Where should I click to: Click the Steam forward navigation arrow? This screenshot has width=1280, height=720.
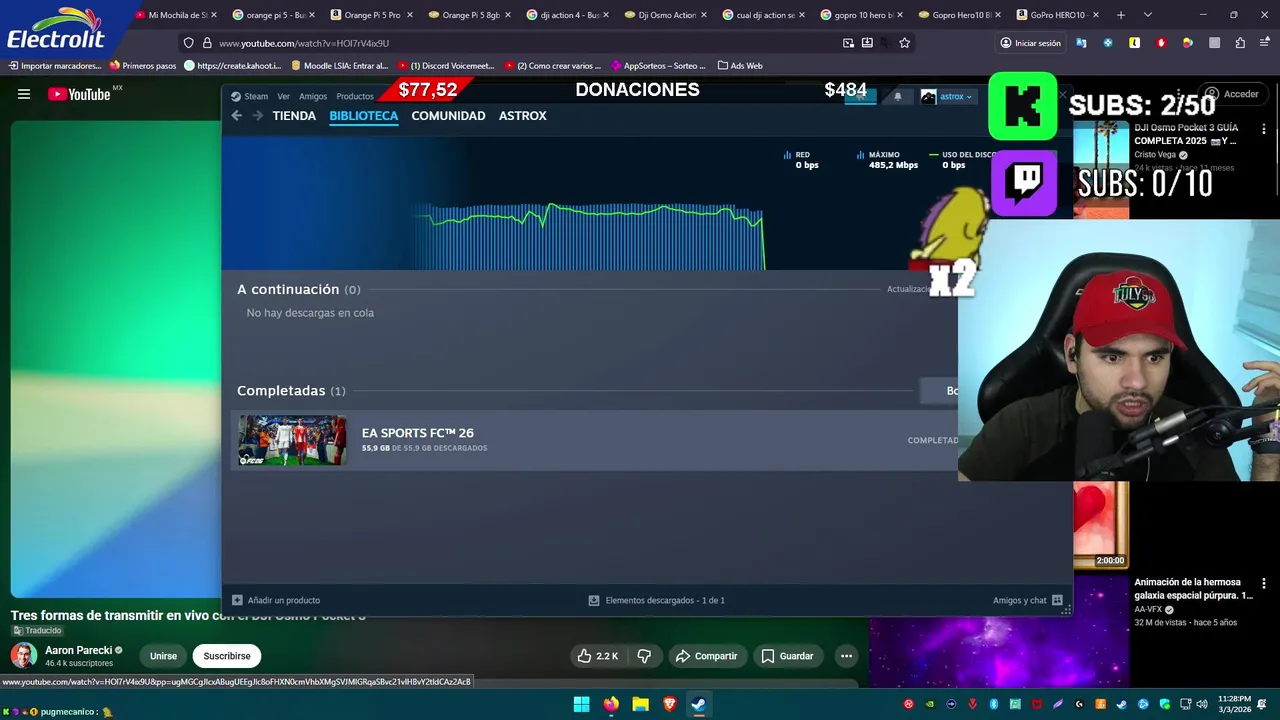pyautogui.click(x=258, y=116)
